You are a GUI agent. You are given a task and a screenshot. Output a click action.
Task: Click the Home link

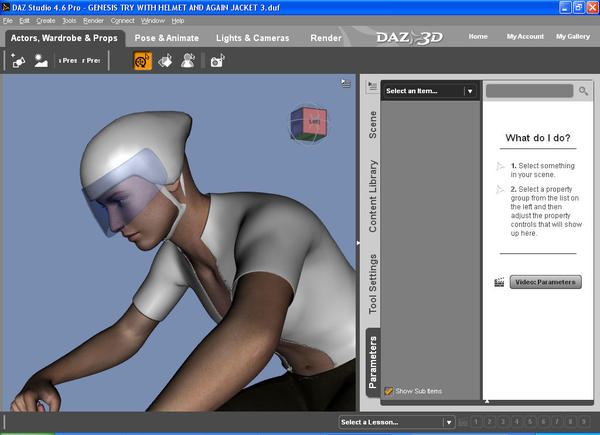click(x=478, y=37)
